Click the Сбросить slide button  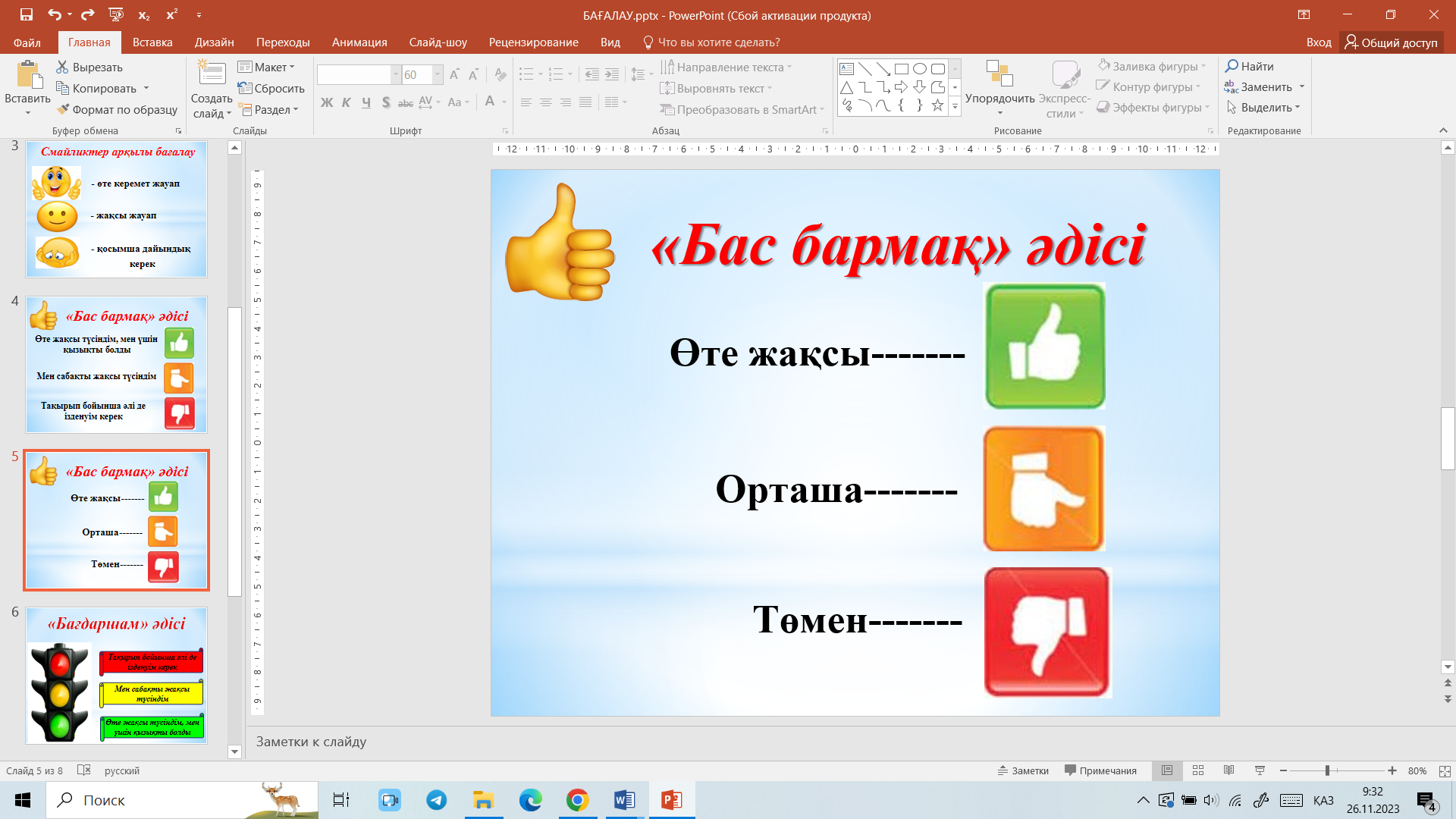tap(271, 88)
